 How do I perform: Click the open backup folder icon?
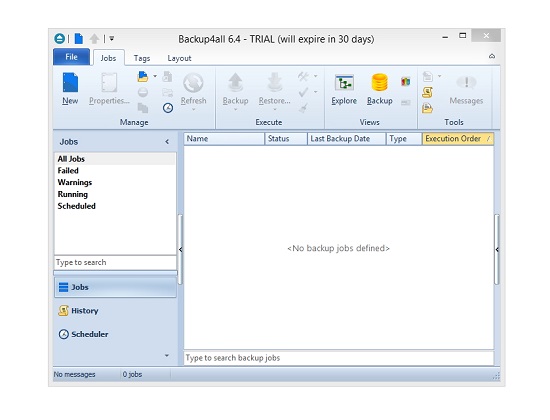(143, 76)
